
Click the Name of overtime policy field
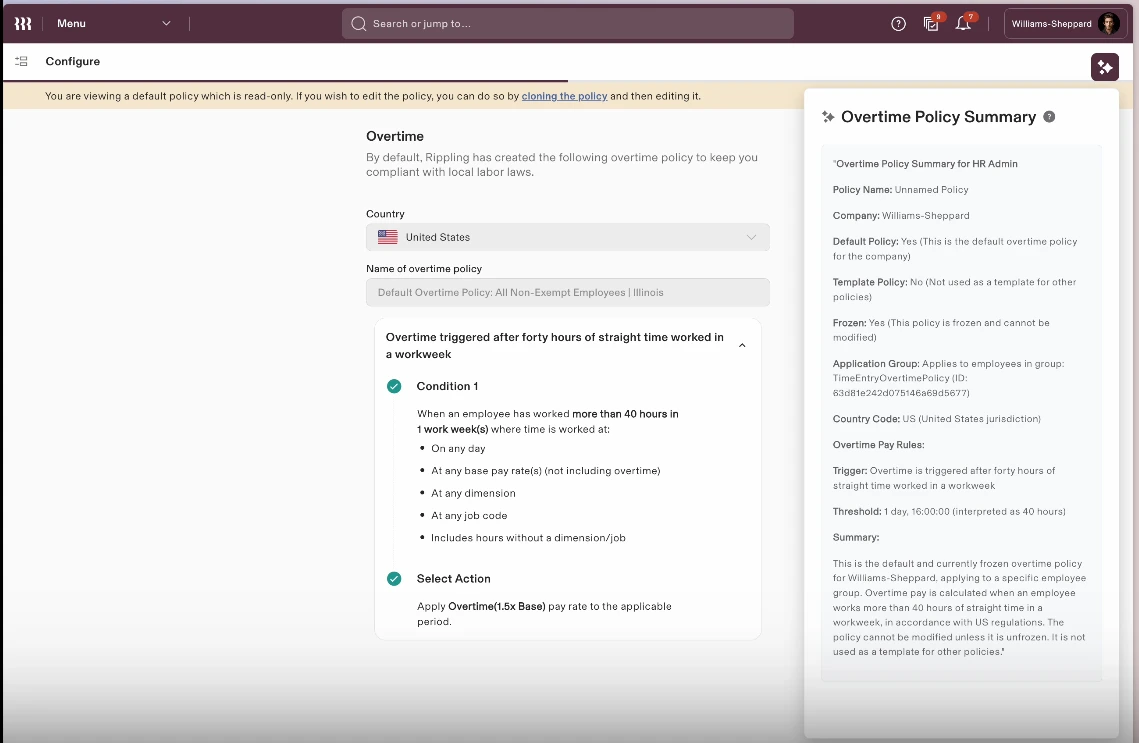click(x=567, y=293)
